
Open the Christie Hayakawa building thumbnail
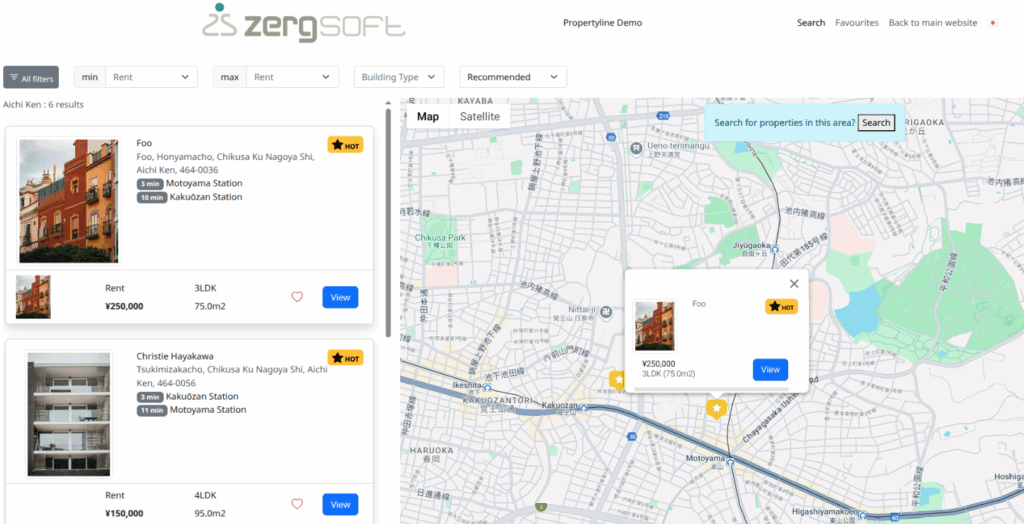(x=68, y=413)
